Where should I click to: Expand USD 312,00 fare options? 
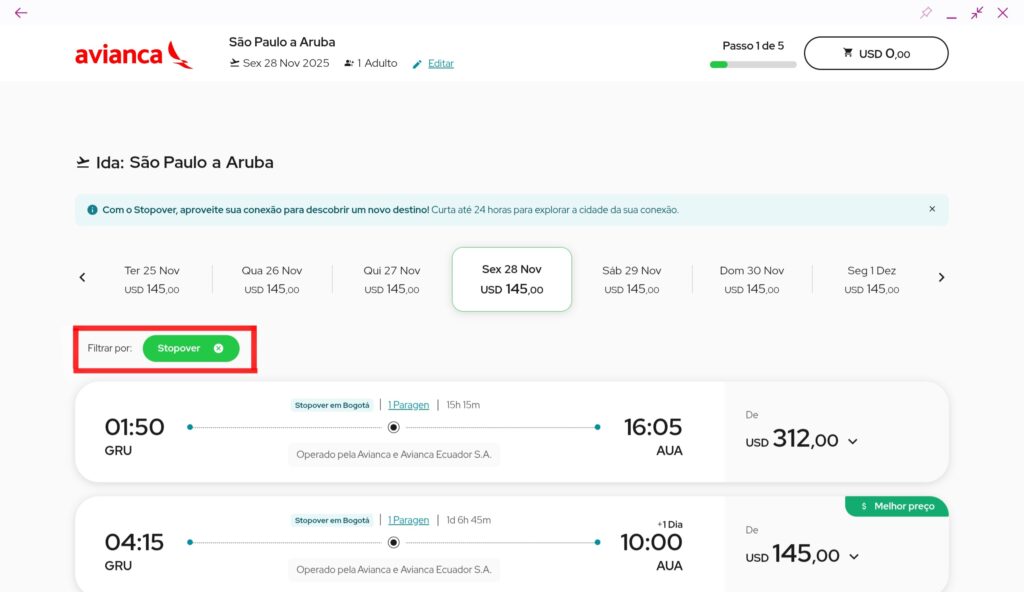pyautogui.click(x=853, y=442)
